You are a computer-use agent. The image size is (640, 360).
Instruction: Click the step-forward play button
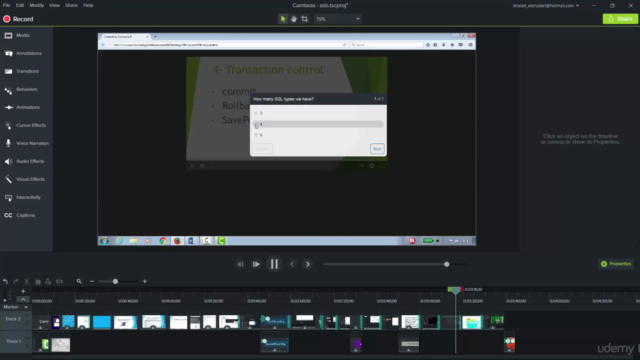pos(256,264)
